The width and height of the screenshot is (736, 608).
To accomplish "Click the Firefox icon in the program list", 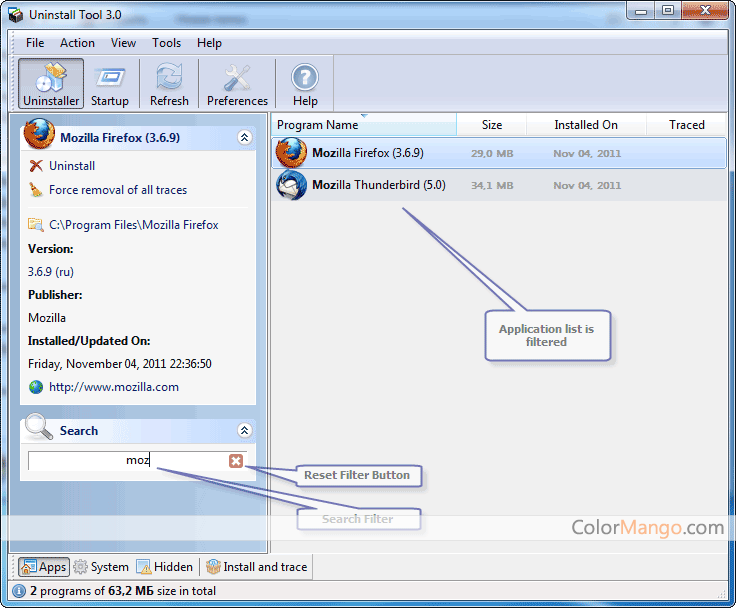I will point(291,153).
